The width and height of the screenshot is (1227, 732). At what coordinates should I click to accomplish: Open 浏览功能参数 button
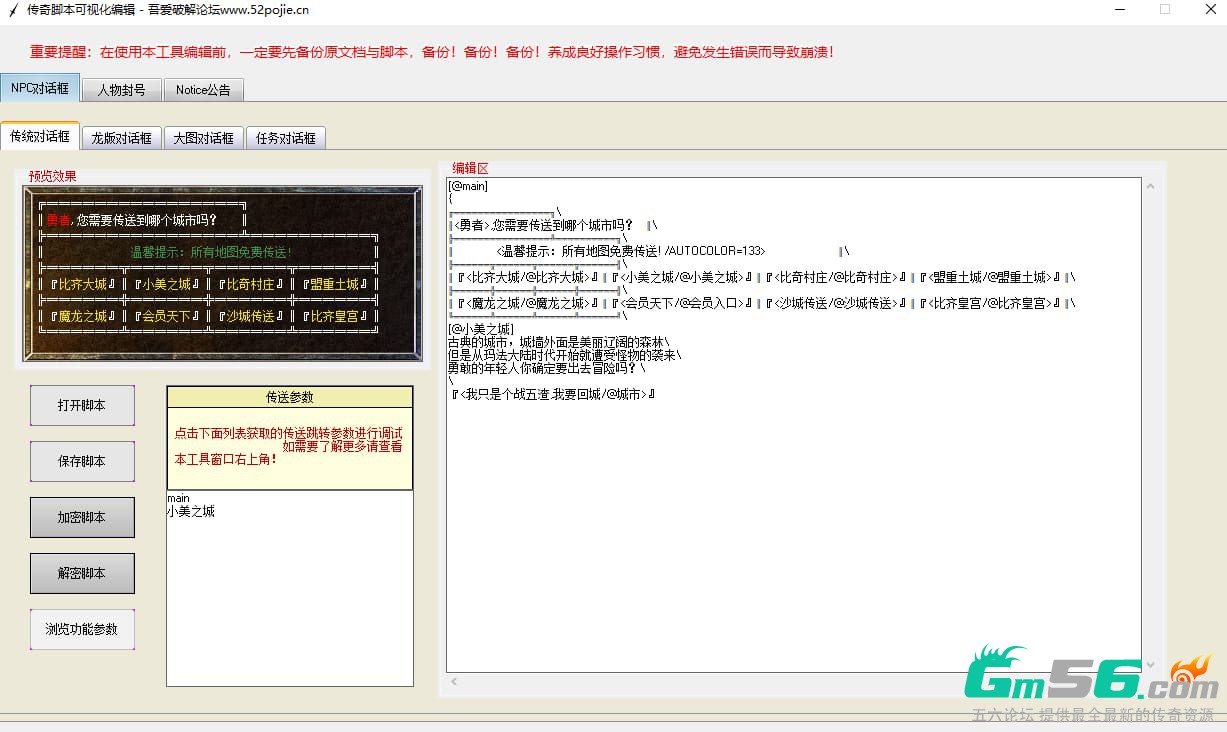[x=82, y=630]
